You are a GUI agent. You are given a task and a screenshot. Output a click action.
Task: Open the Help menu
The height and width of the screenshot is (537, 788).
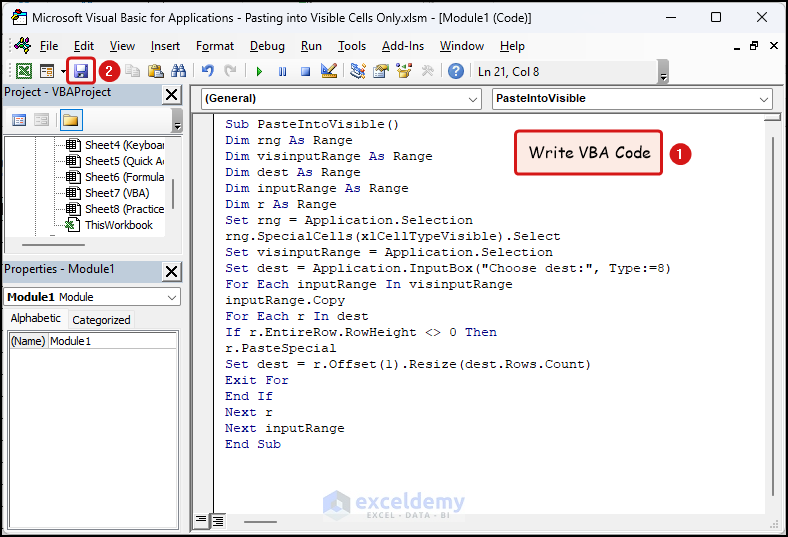(x=512, y=46)
